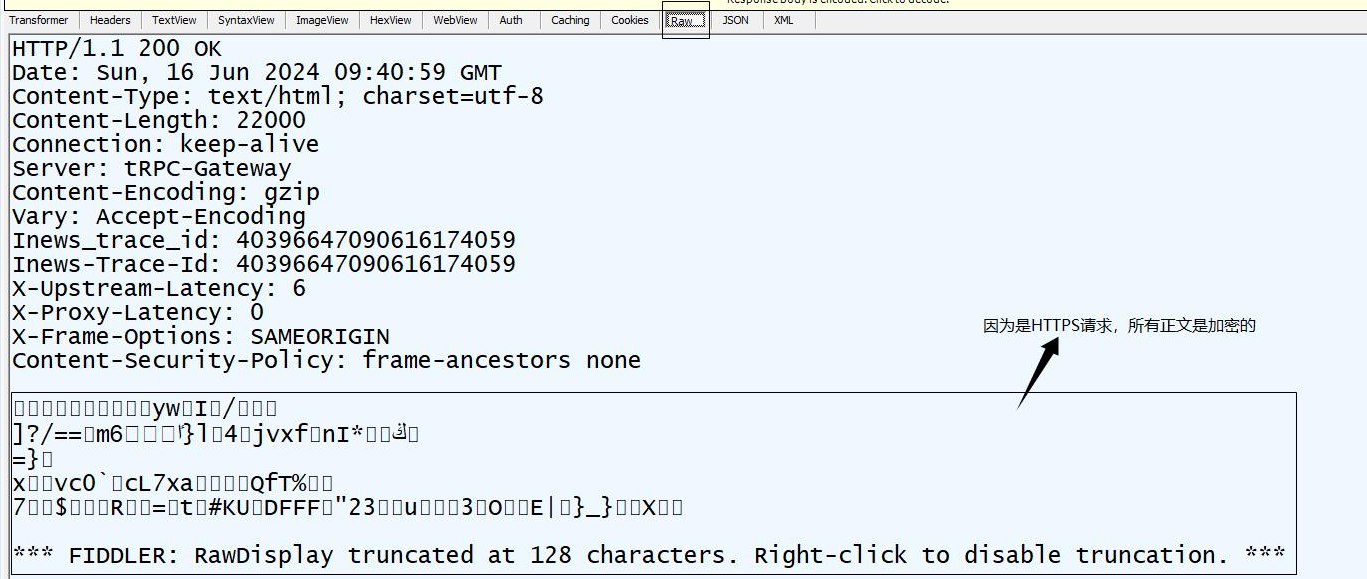Open the Cookies tab
The height and width of the screenshot is (579, 1367).
coord(630,20)
